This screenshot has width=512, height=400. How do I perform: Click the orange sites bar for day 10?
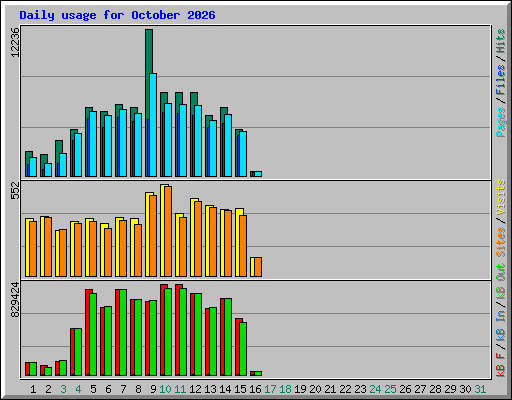(168, 231)
